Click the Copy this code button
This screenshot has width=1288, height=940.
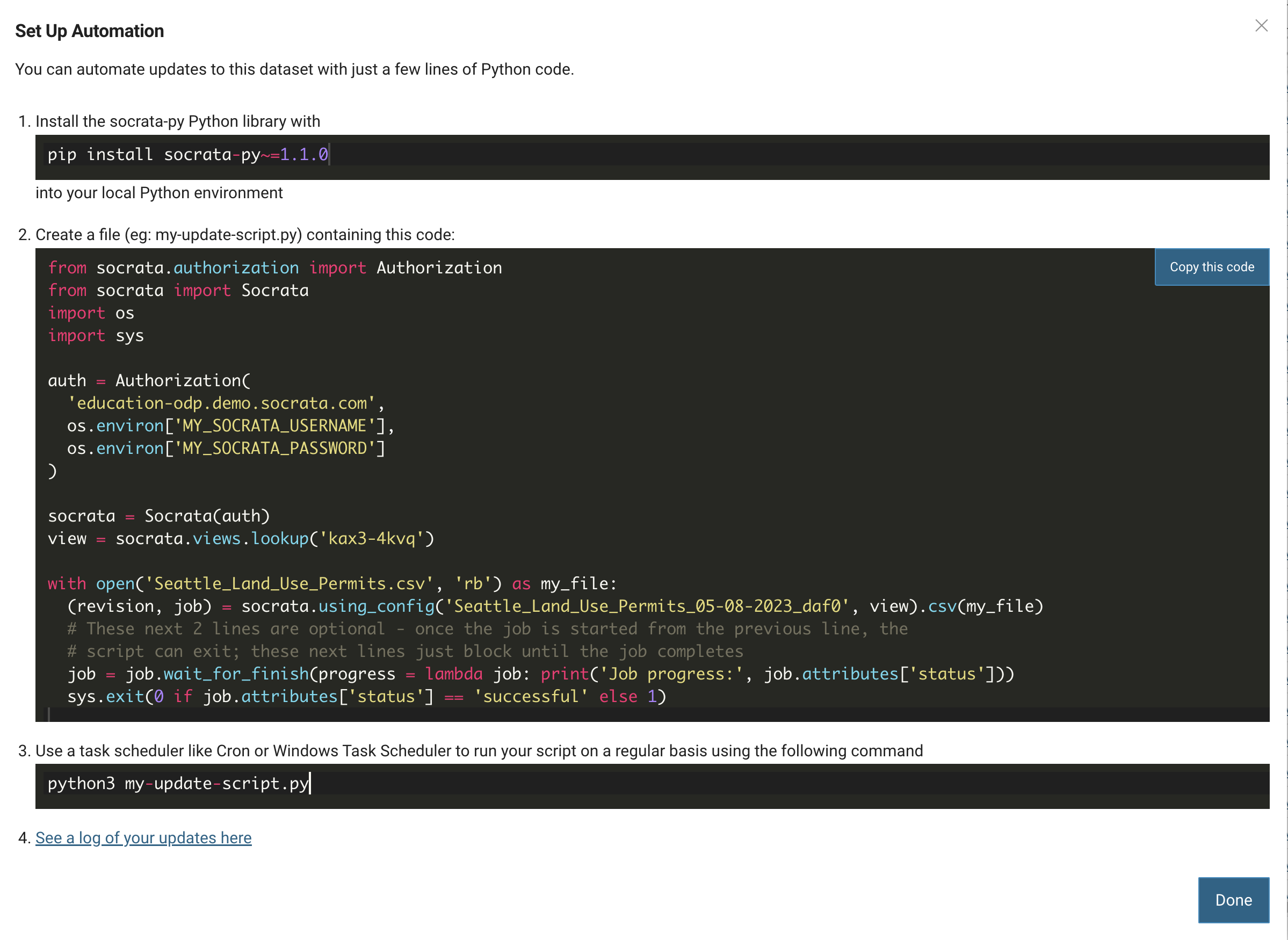coord(1211,267)
